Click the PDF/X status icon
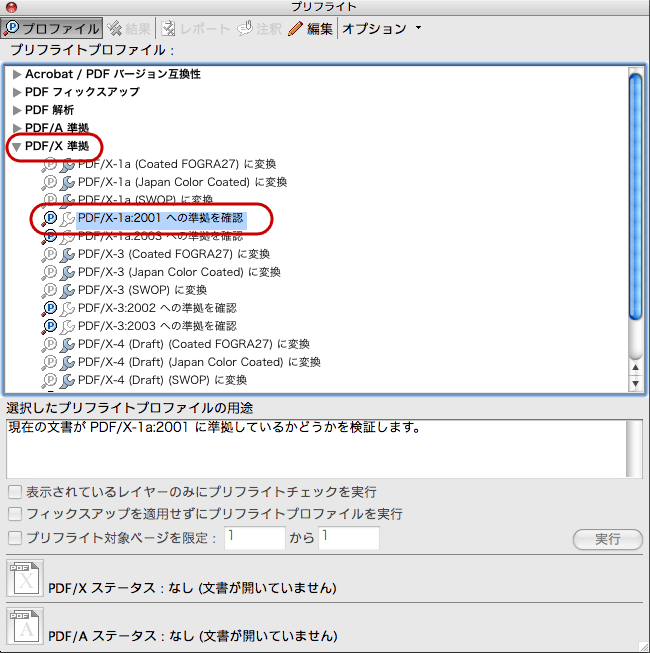The width and height of the screenshot is (650, 653). tap(25, 578)
